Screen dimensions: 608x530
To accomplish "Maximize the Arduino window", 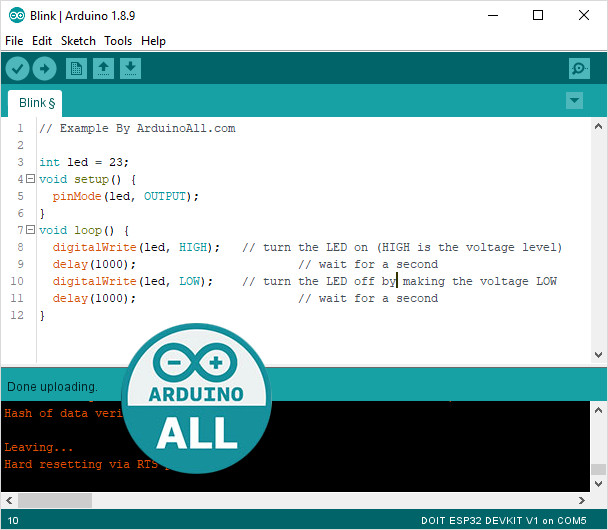I will coord(538,16).
